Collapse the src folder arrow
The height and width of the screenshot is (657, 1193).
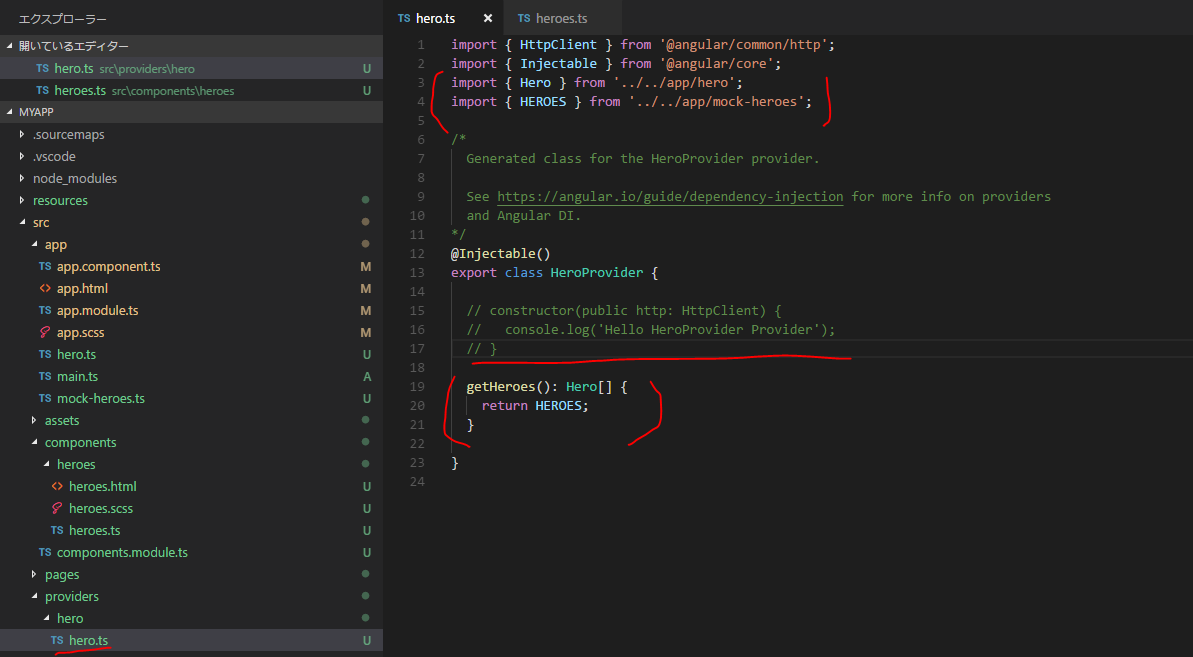tap(22, 223)
